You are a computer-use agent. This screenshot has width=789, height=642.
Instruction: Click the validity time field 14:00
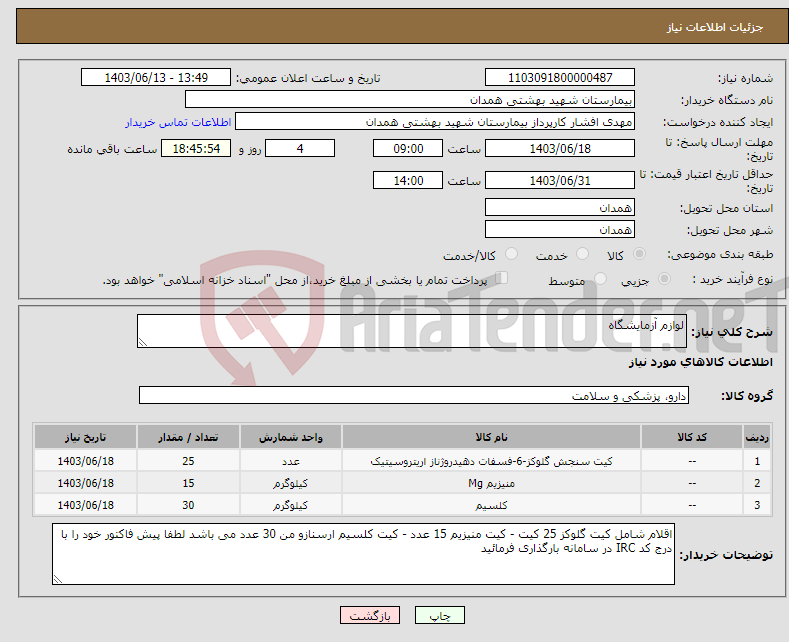coord(408,180)
